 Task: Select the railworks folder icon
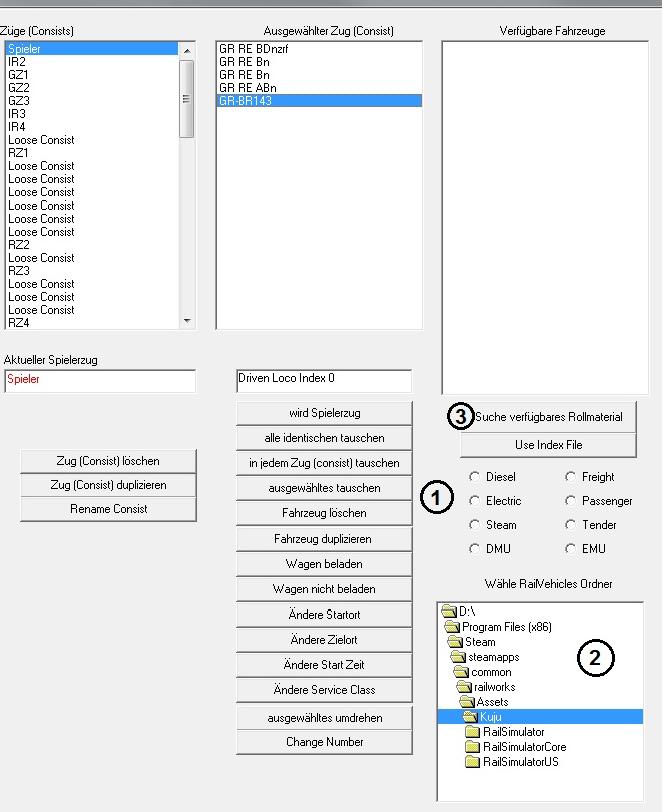coord(464,687)
